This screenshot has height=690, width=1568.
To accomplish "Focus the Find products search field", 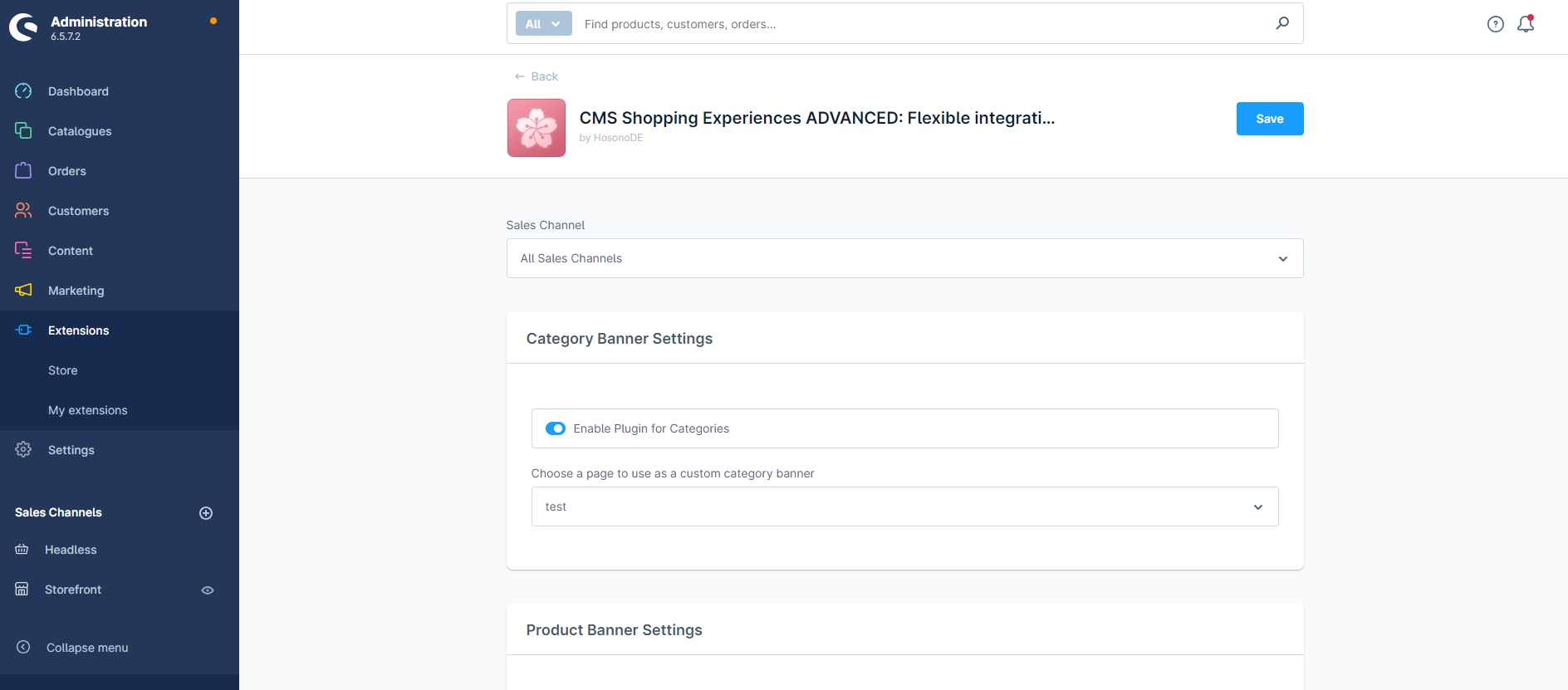I will click(926, 24).
